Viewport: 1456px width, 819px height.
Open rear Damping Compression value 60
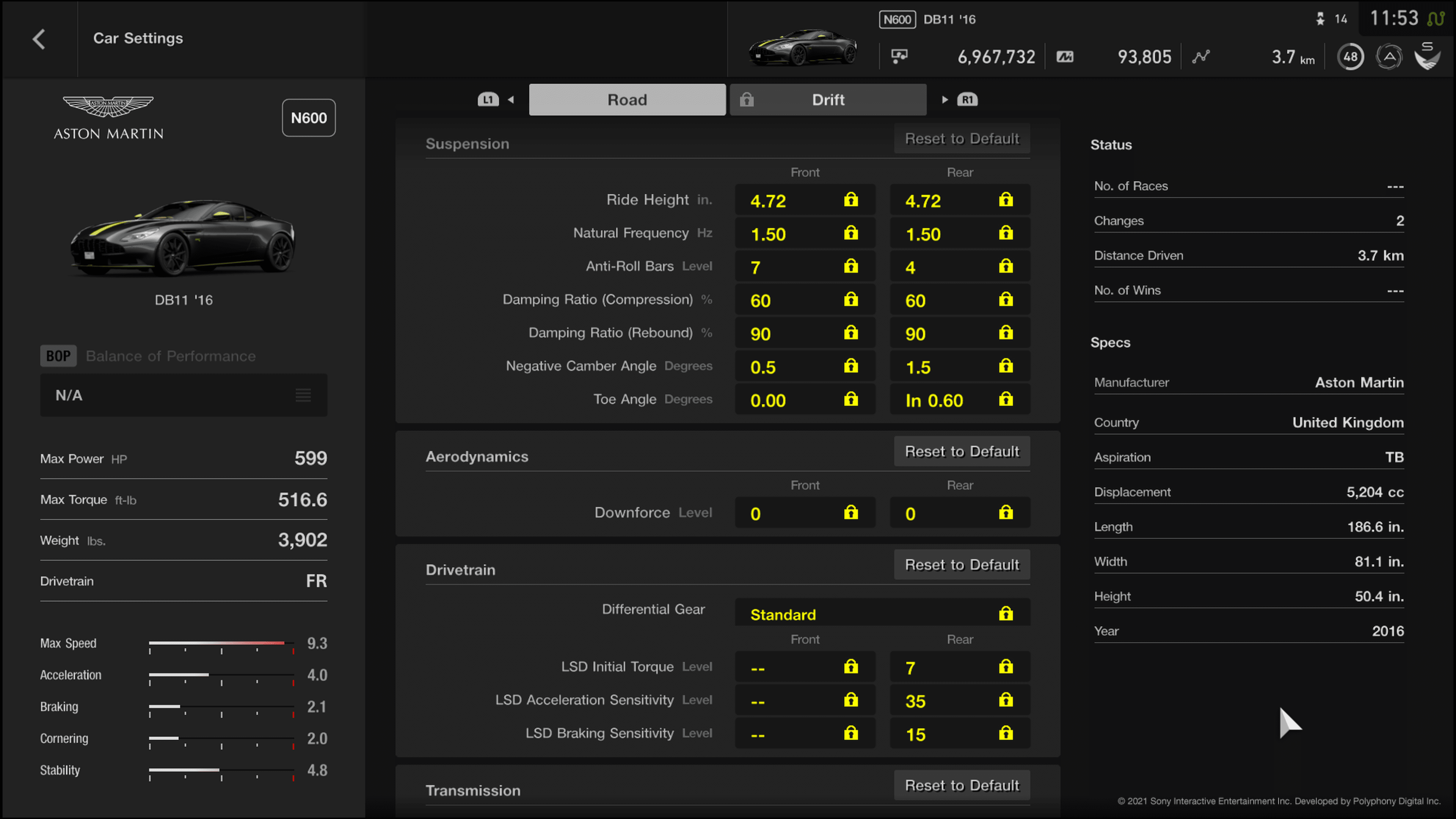(x=960, y=300)
